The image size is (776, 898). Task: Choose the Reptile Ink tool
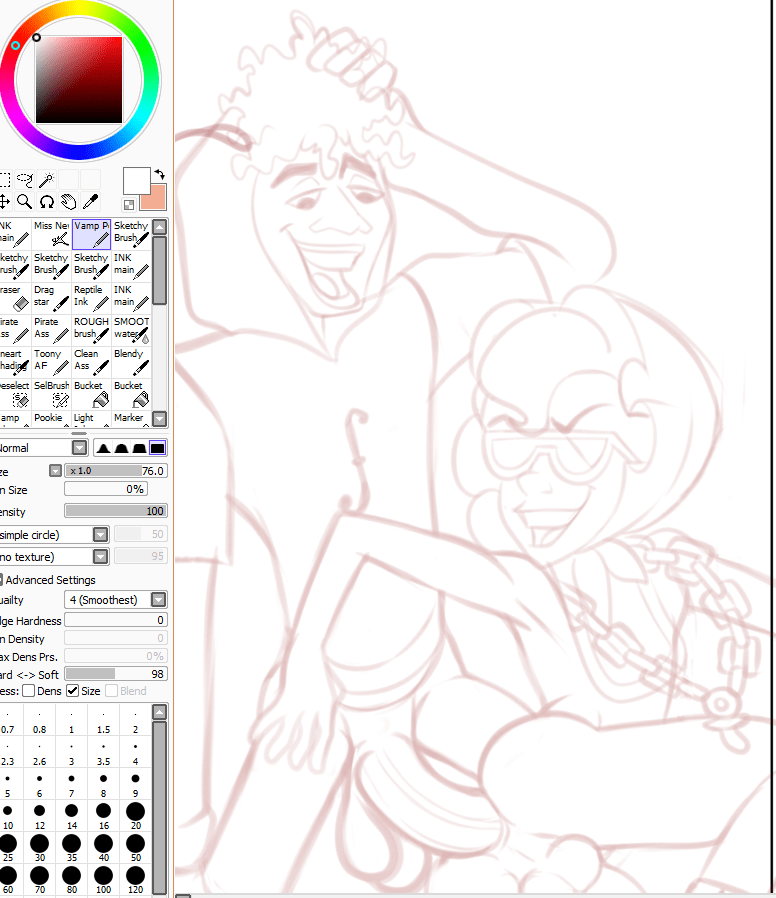point(92,298)
